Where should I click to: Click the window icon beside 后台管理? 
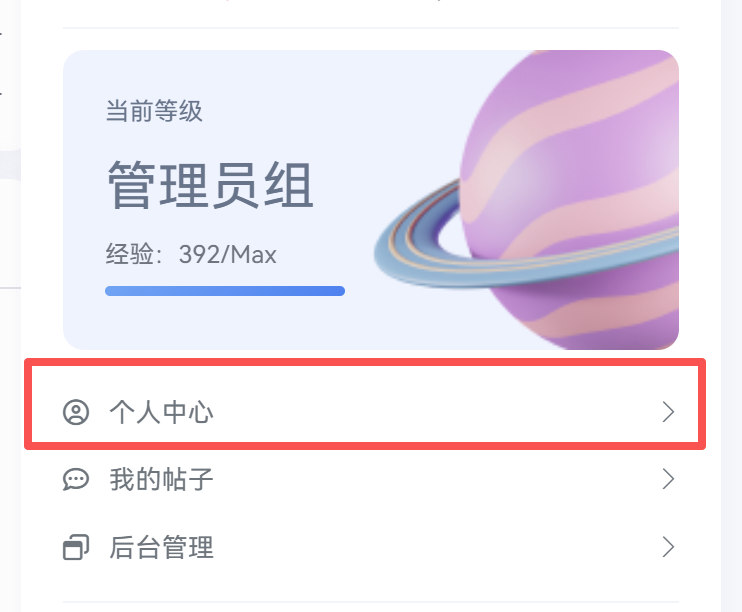click(x=76, y=548)
